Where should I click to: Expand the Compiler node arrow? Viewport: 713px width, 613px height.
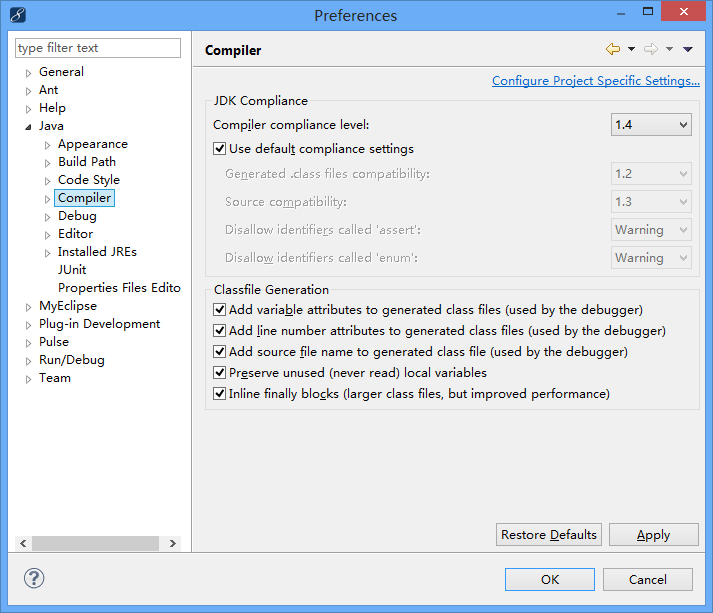[x=47, y=199]
